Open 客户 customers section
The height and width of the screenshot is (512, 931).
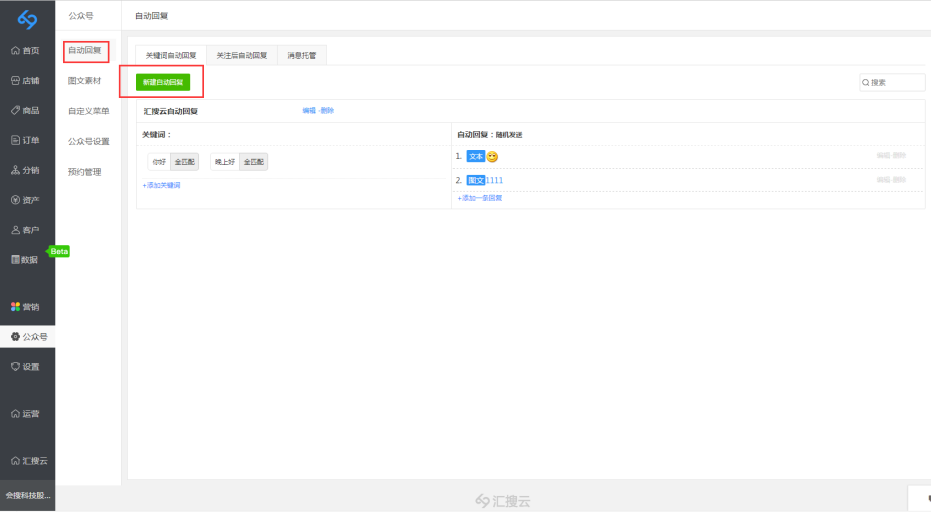click(26, 230)
